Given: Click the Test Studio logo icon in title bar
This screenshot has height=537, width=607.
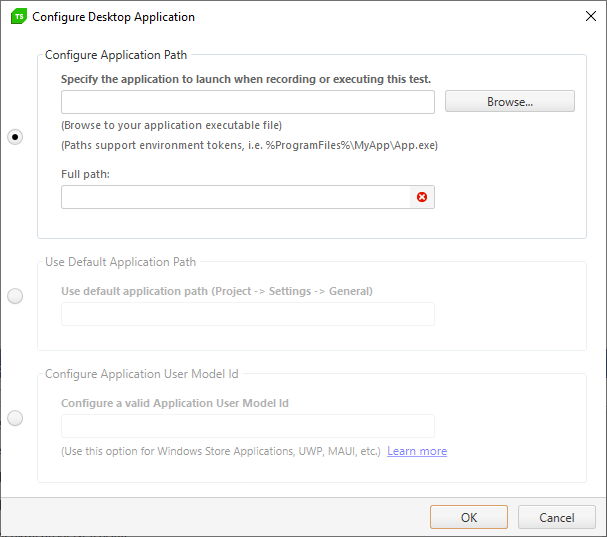Looking at the screenshot, I should (x=19, y=17).
